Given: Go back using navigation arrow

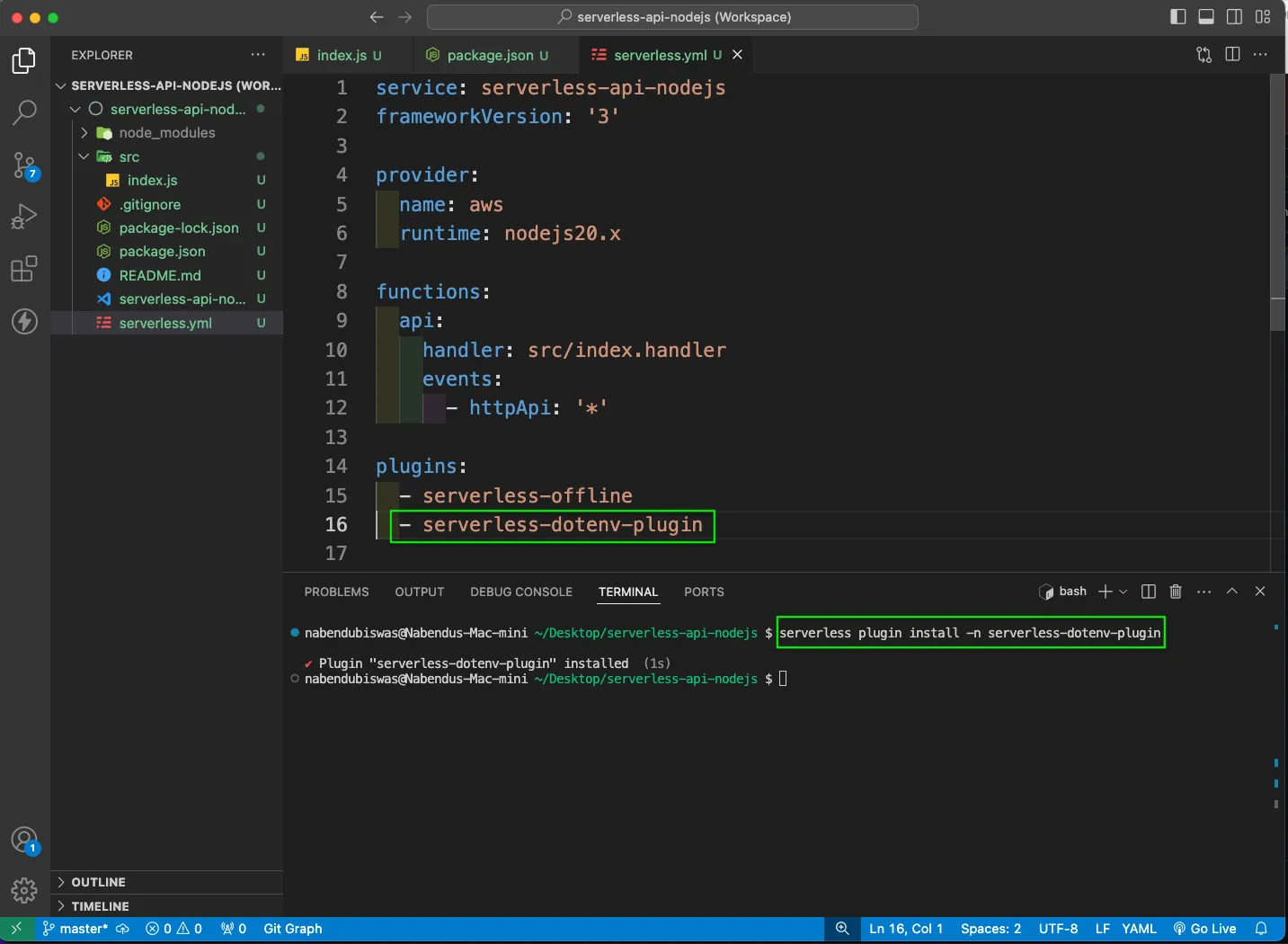Looking at the screenshot, I should pyautogui.click(x=377, y=17).
